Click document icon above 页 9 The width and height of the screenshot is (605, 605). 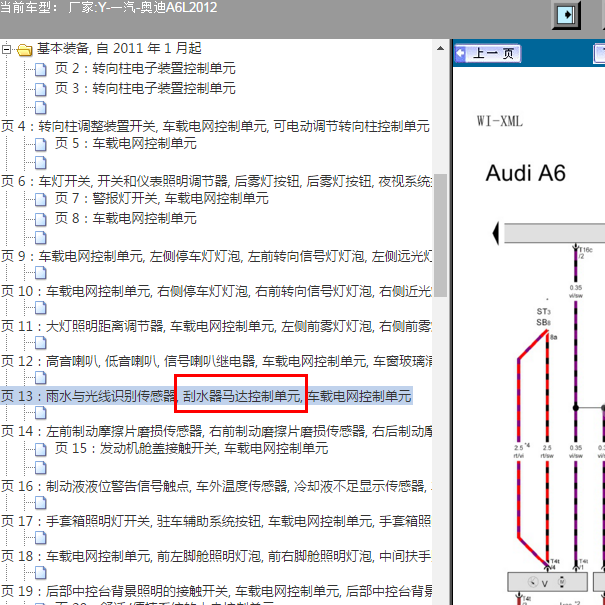coord(41,238)
